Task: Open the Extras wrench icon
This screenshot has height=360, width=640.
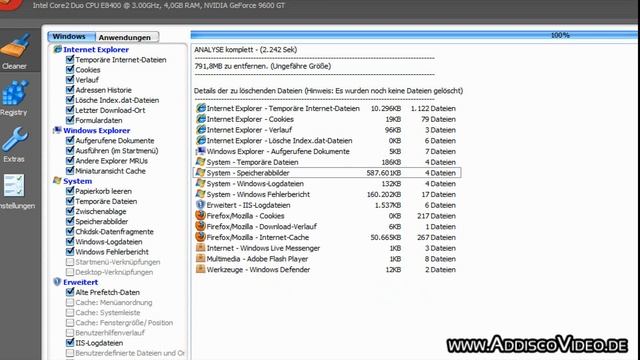Action: (15, 140)
